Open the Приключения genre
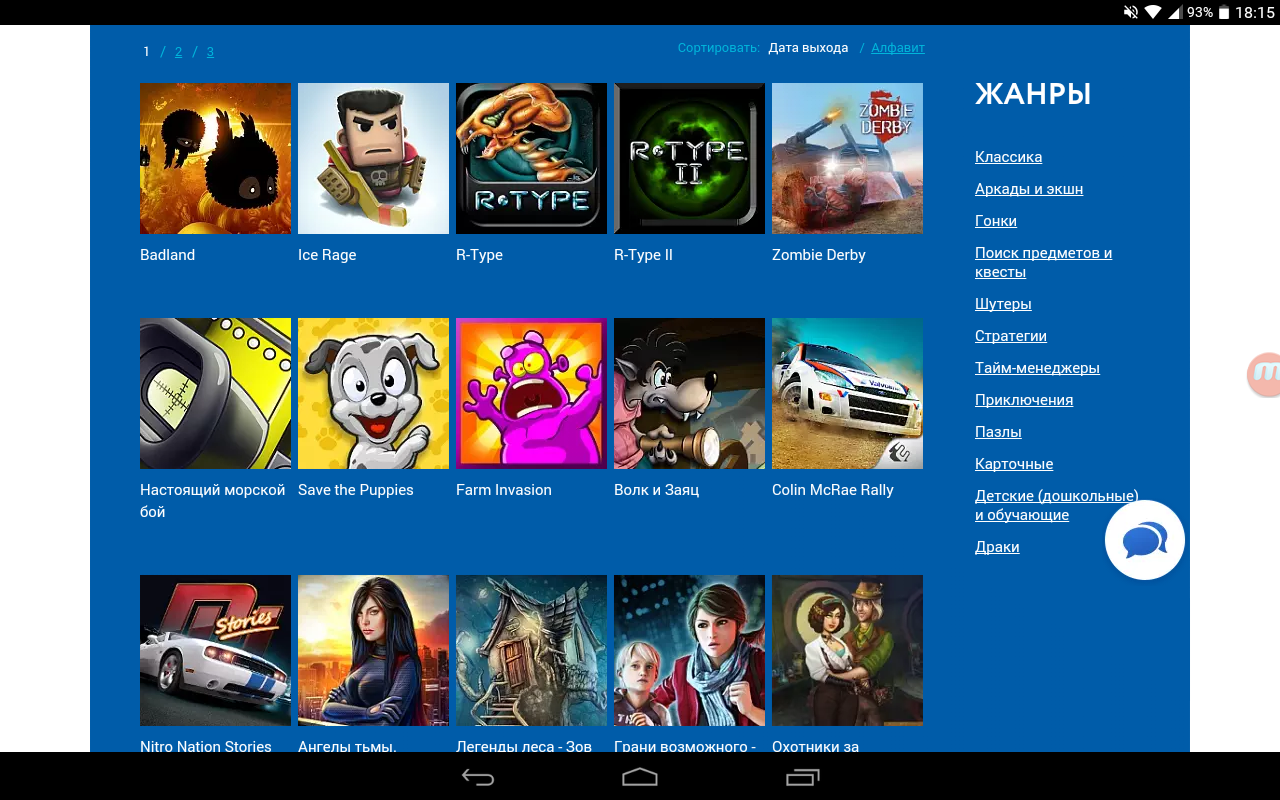The height and width of the screenshot is (800, 1280). tap(1024, 400)
